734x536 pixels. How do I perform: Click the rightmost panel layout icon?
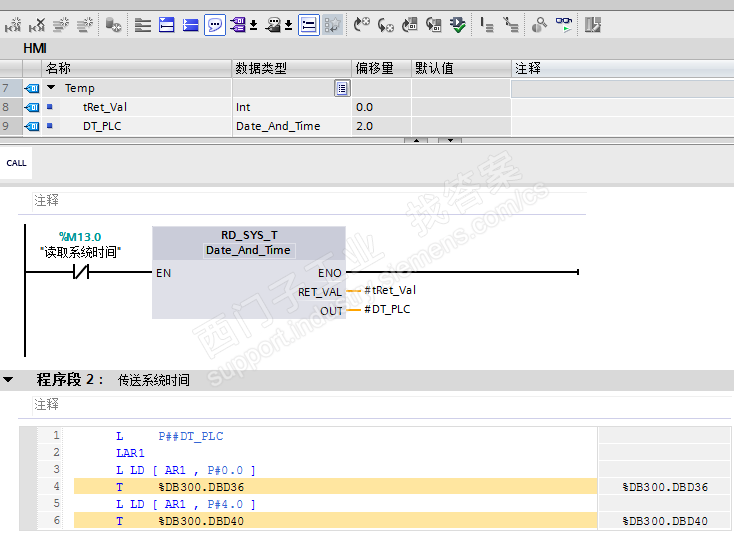click(x=593, y=25)
